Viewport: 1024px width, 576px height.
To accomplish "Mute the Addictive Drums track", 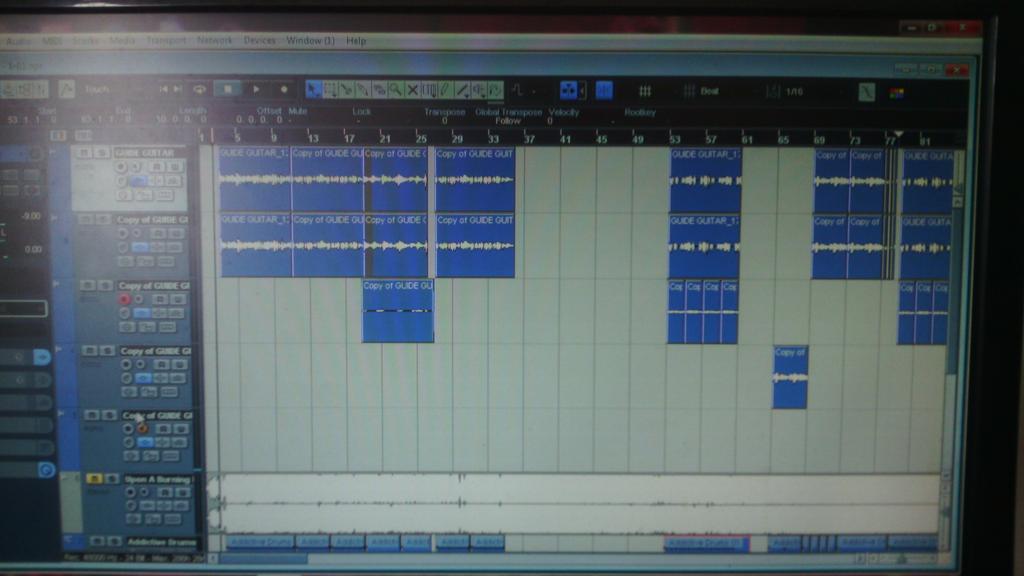I will pos(97,541).
